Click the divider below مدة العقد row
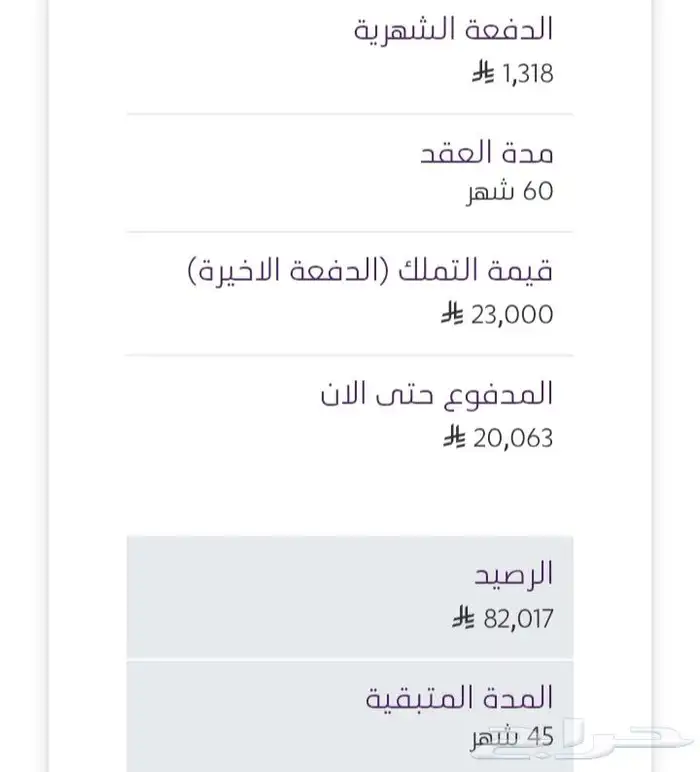 350,232
